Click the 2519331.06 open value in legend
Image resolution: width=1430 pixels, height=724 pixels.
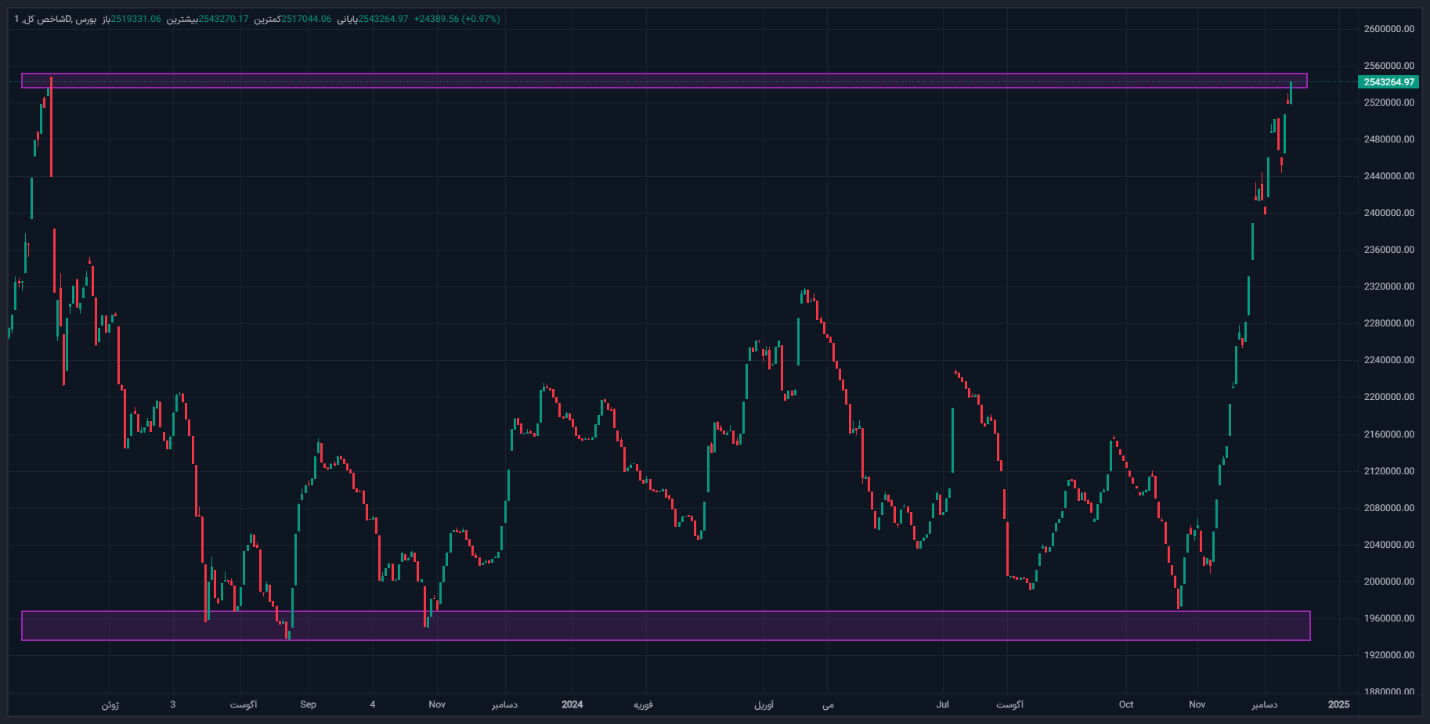[134, 19]
